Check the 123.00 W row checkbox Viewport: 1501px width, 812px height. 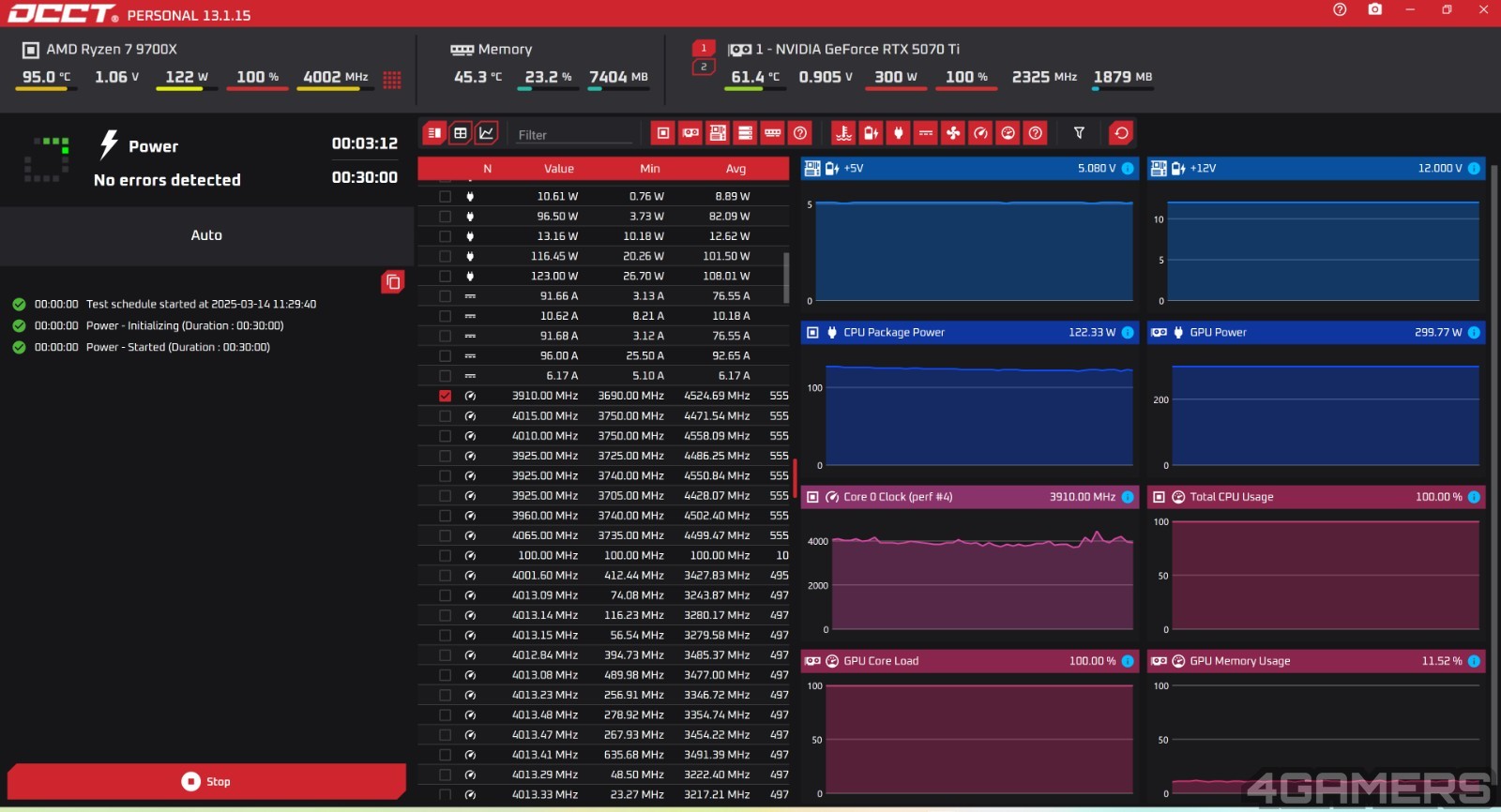(x=445, y=277)
